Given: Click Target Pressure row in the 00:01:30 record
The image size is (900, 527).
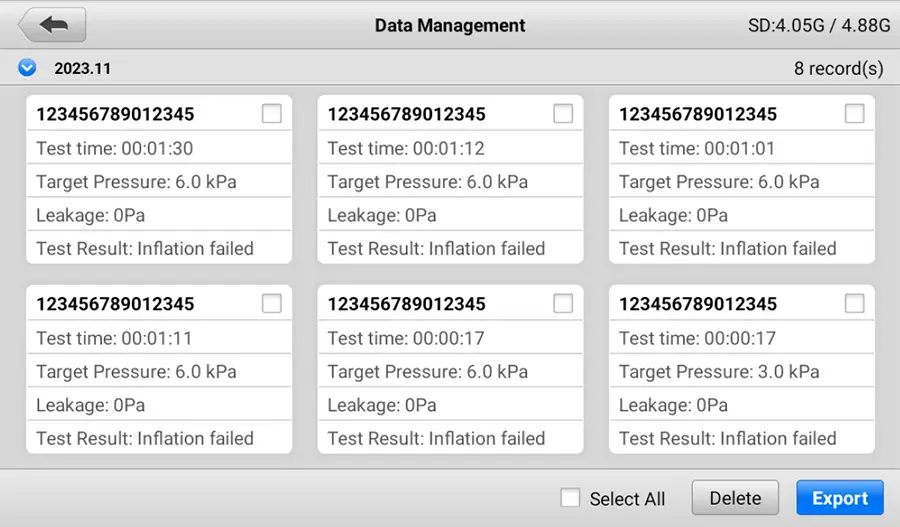Looking at the screenshot, I should [x=159, y=181].
